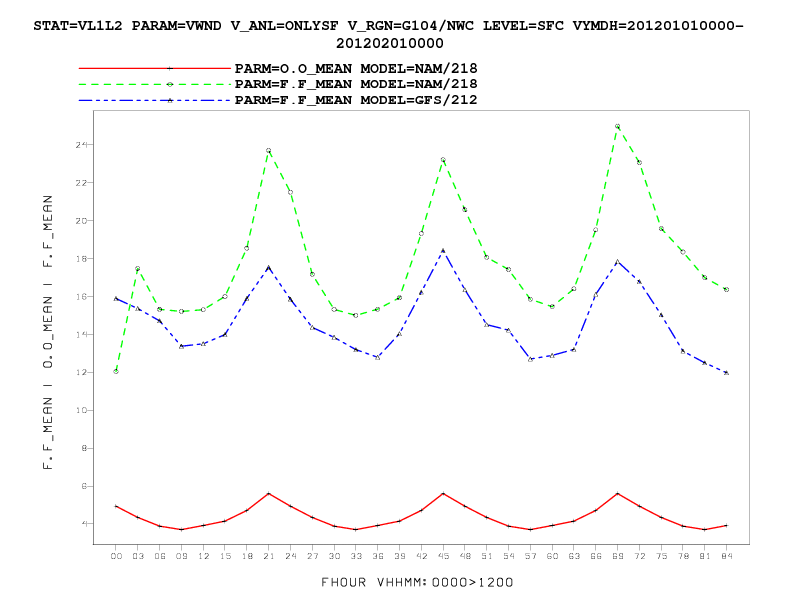Click x-axis tick label 66
This screenshot has height=612, width=792.
[596, 556]
